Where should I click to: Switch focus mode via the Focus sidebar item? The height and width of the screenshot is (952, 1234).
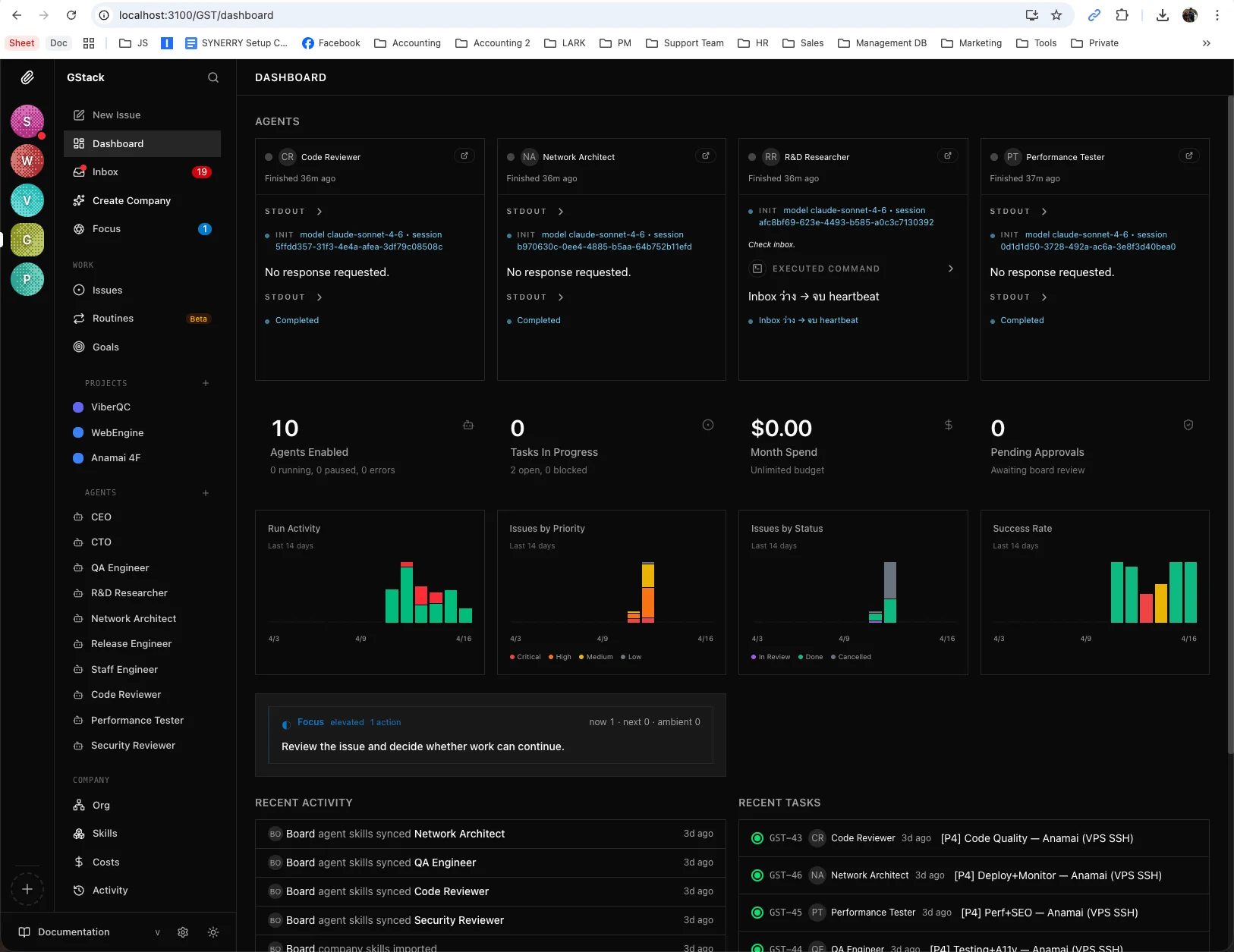click(107, 228)
